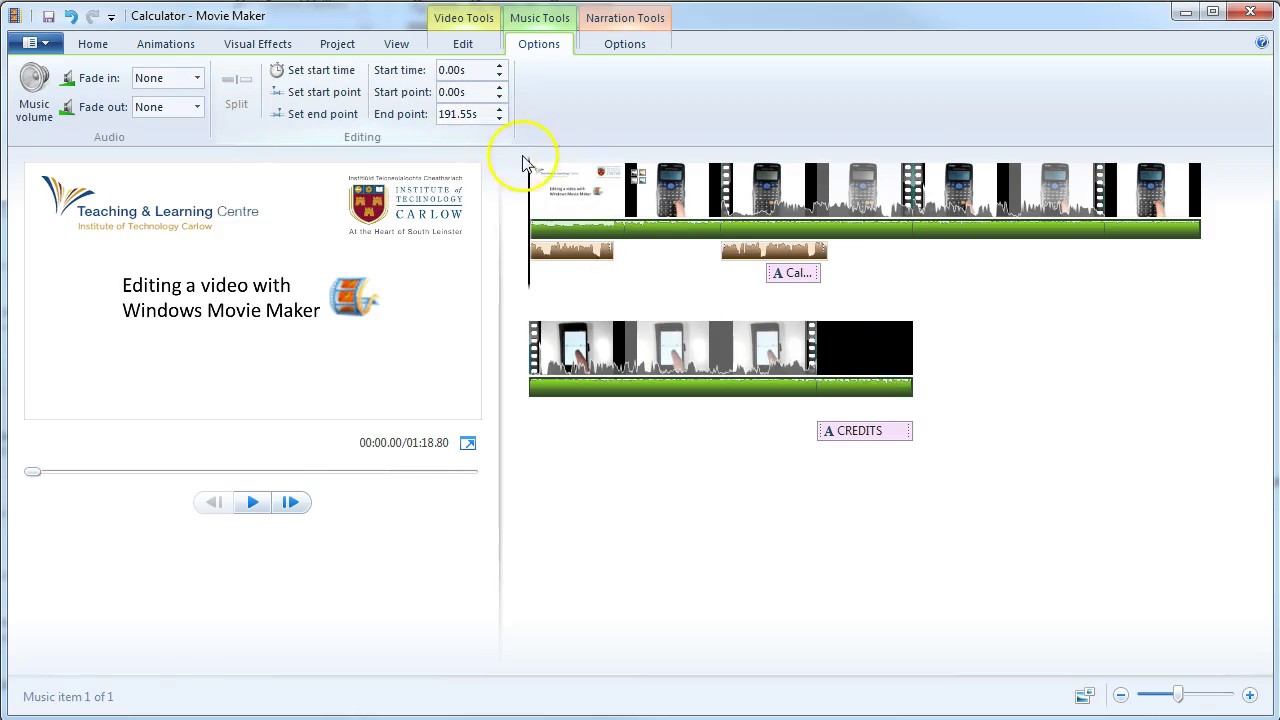Switch to the Home tab

(x=93, y=44)
